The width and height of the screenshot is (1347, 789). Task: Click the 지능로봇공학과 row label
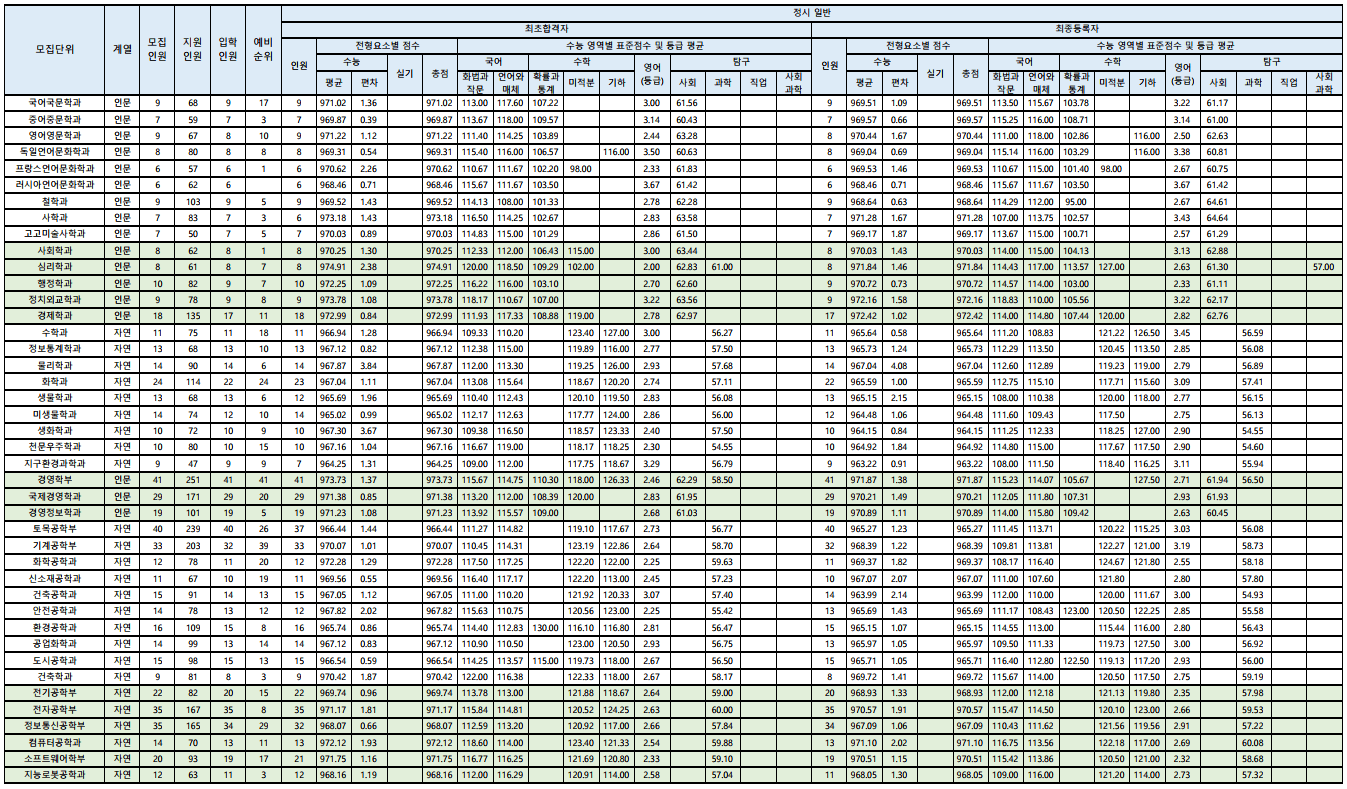pos(54,775)
